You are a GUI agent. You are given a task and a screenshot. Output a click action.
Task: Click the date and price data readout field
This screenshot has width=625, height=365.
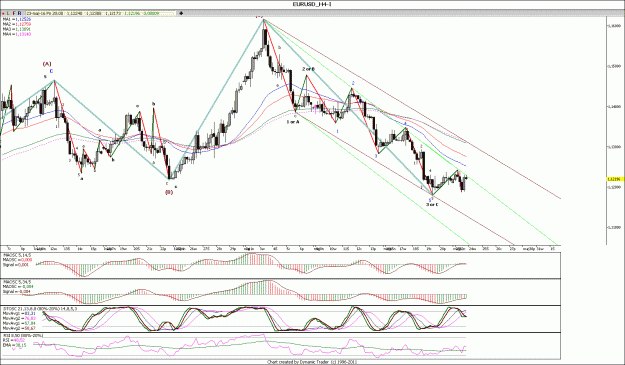click(100, 14)
